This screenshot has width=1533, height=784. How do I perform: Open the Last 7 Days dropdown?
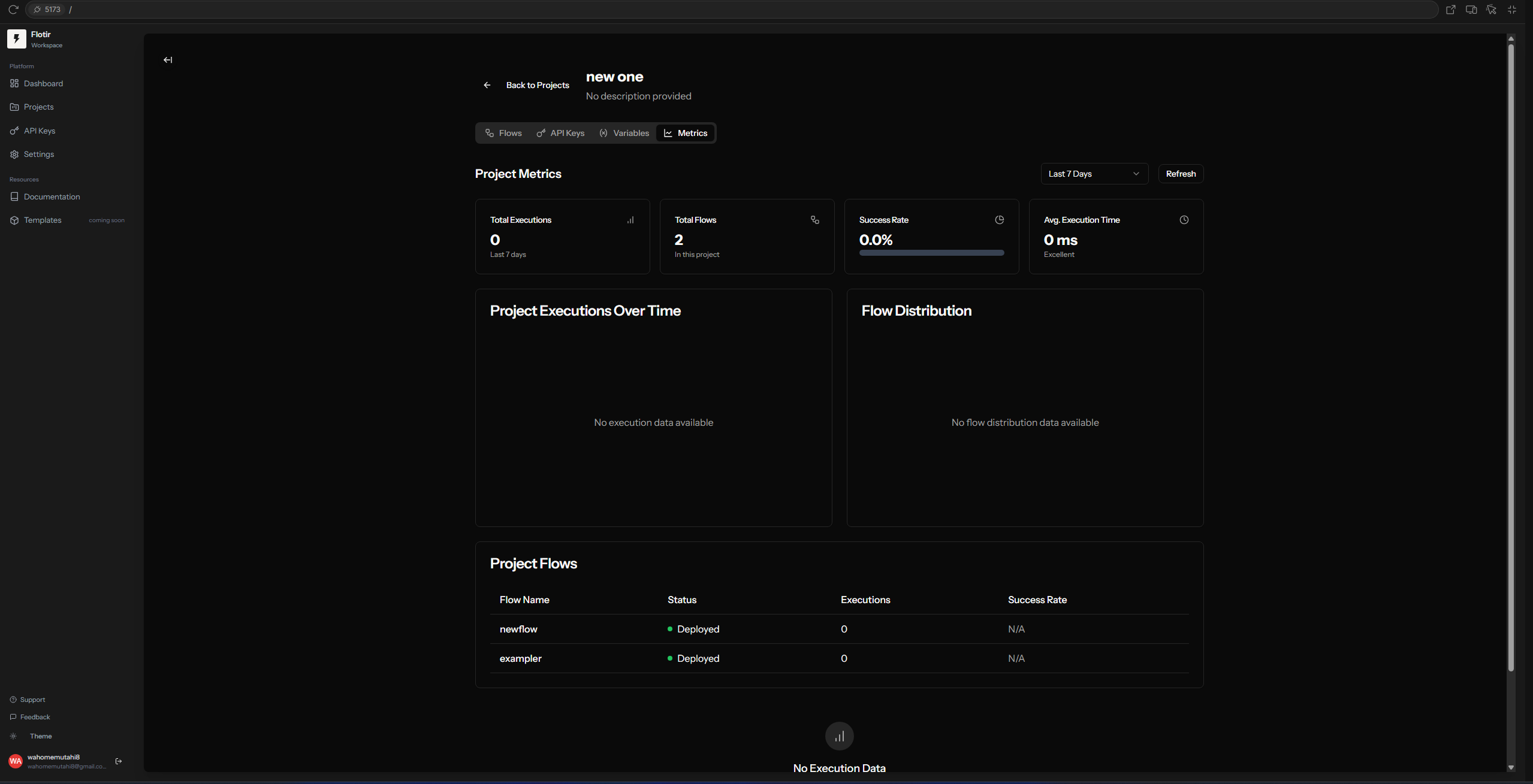(1094, 174)
